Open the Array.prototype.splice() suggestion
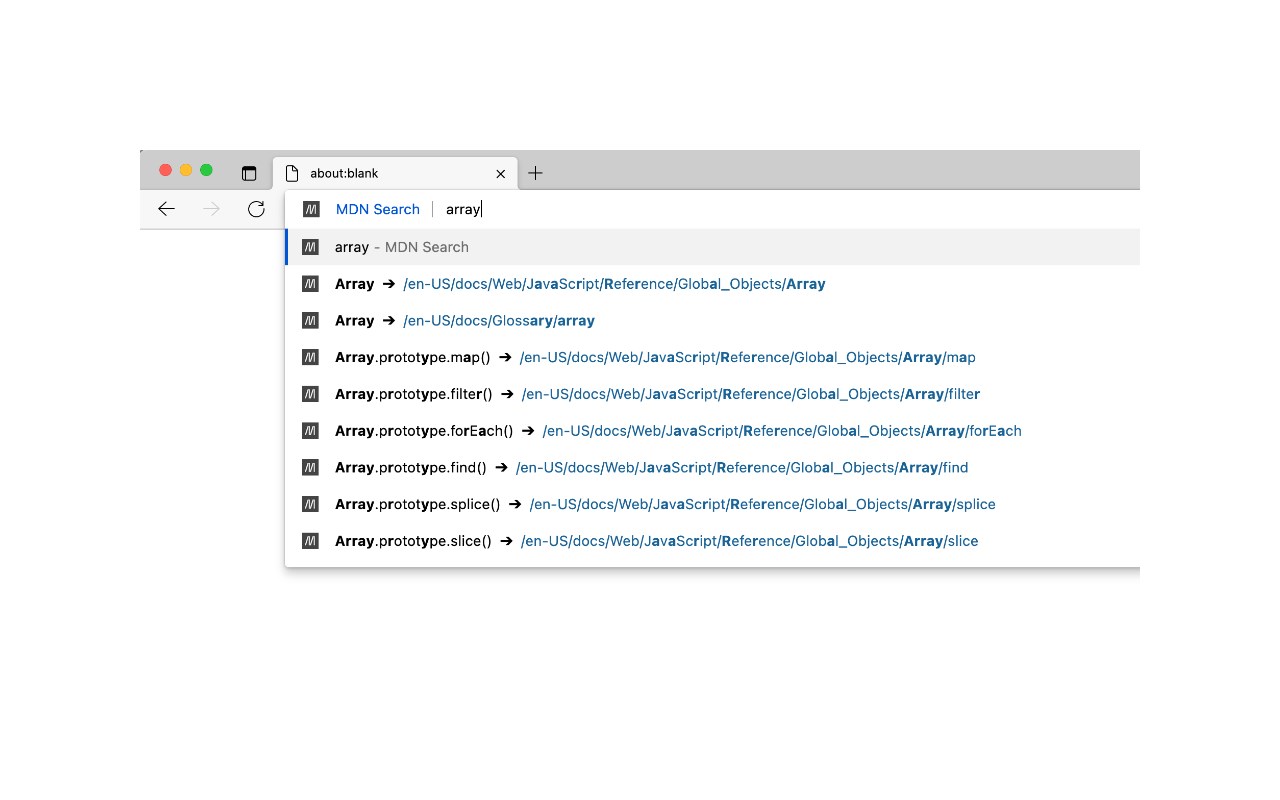This screenshot has height=800, width=1280. tap(665, 504)
